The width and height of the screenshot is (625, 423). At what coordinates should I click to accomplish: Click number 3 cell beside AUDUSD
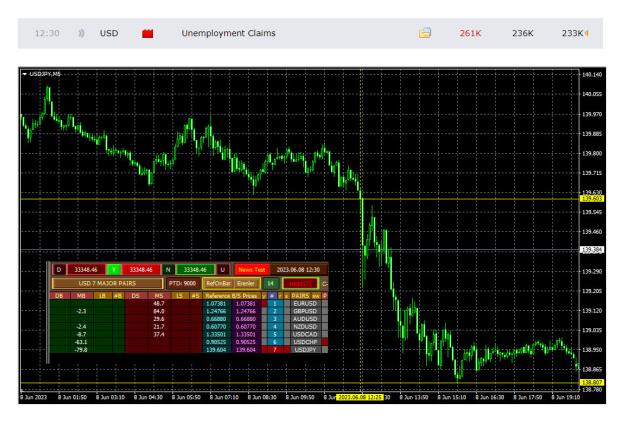click(275, 319)
